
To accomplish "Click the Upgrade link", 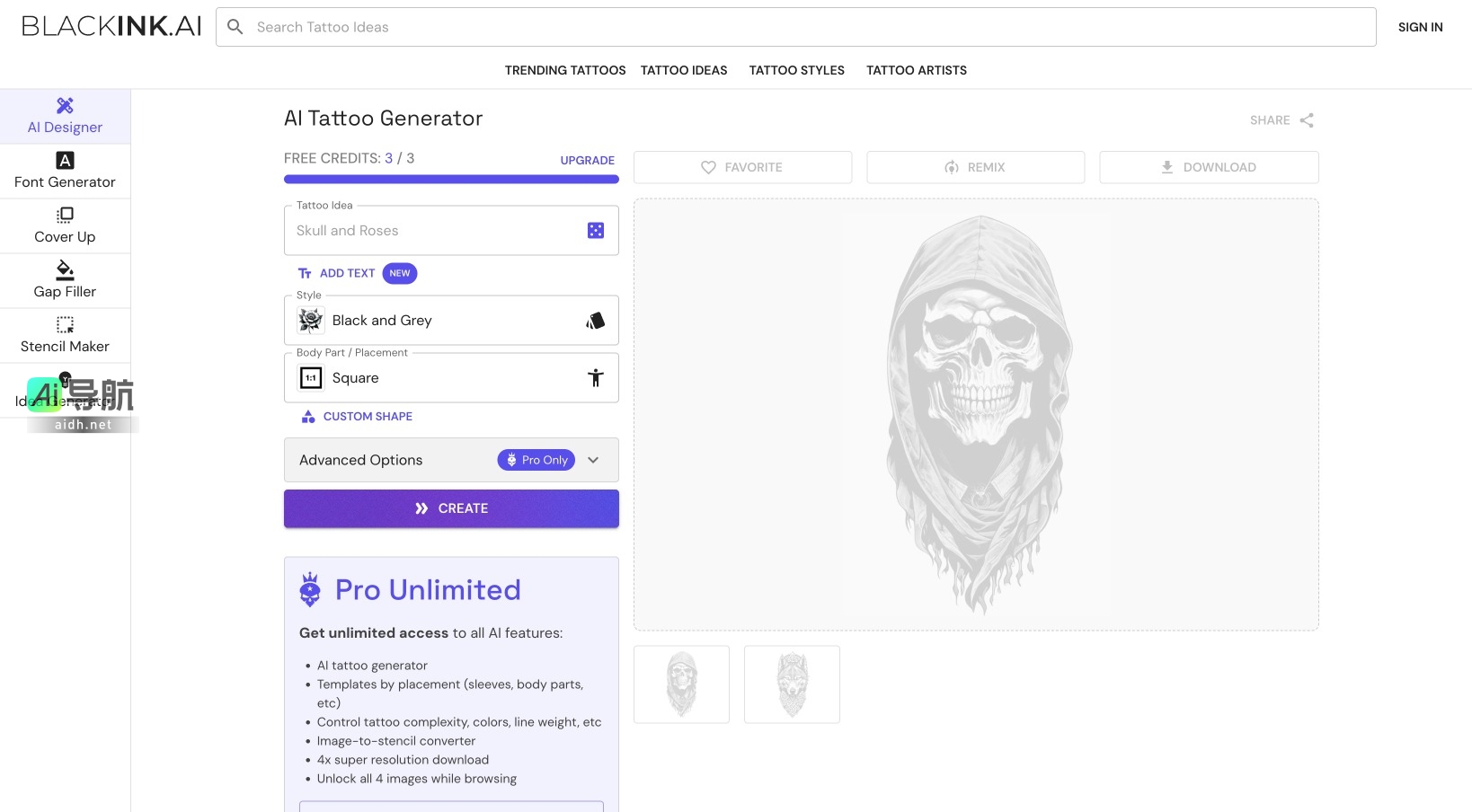I will [x=587, y=161].
